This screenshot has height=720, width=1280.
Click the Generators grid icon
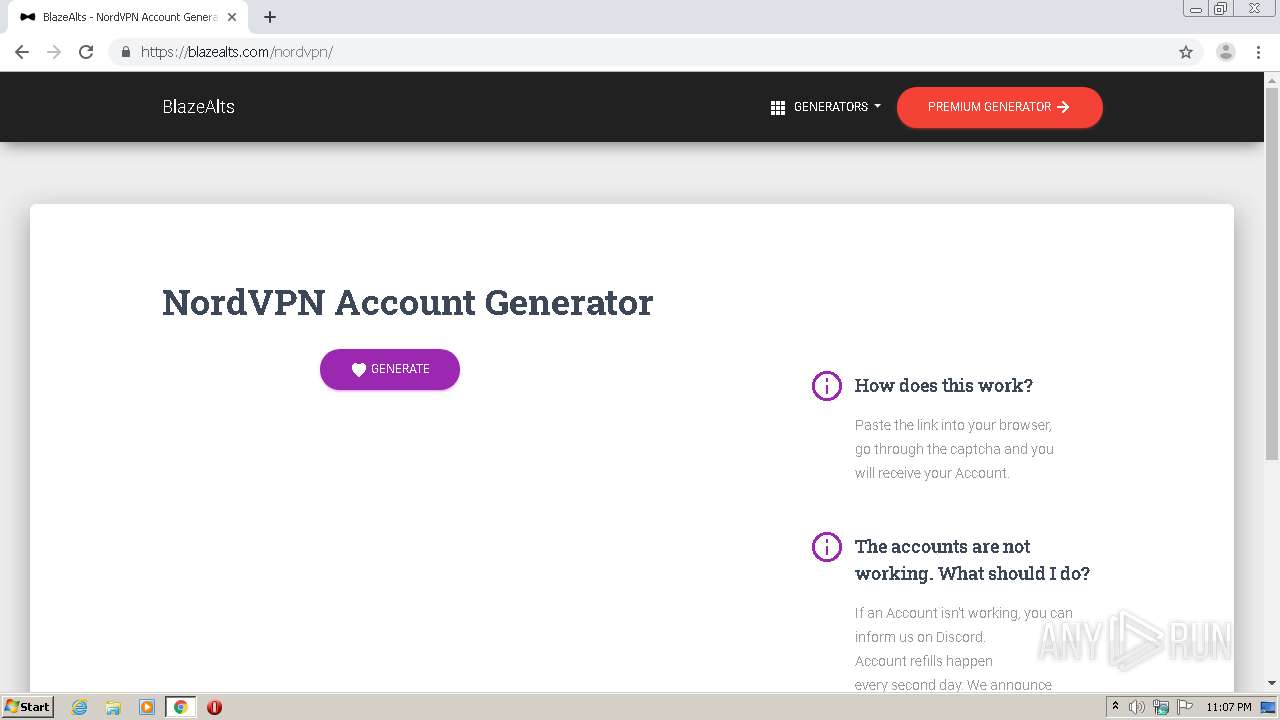[x=778, y=107]
